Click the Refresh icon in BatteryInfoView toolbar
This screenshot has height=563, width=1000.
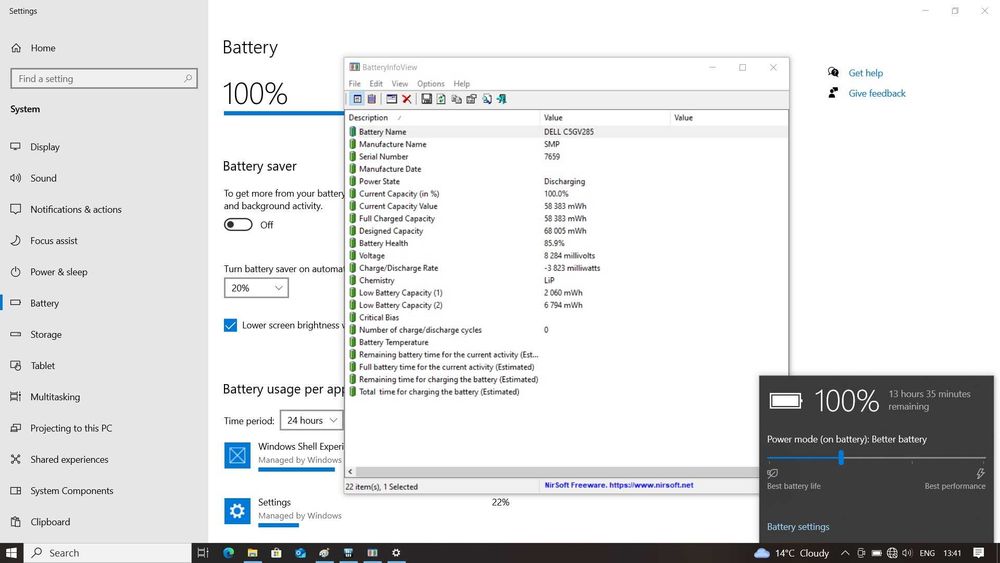[441, 99]
